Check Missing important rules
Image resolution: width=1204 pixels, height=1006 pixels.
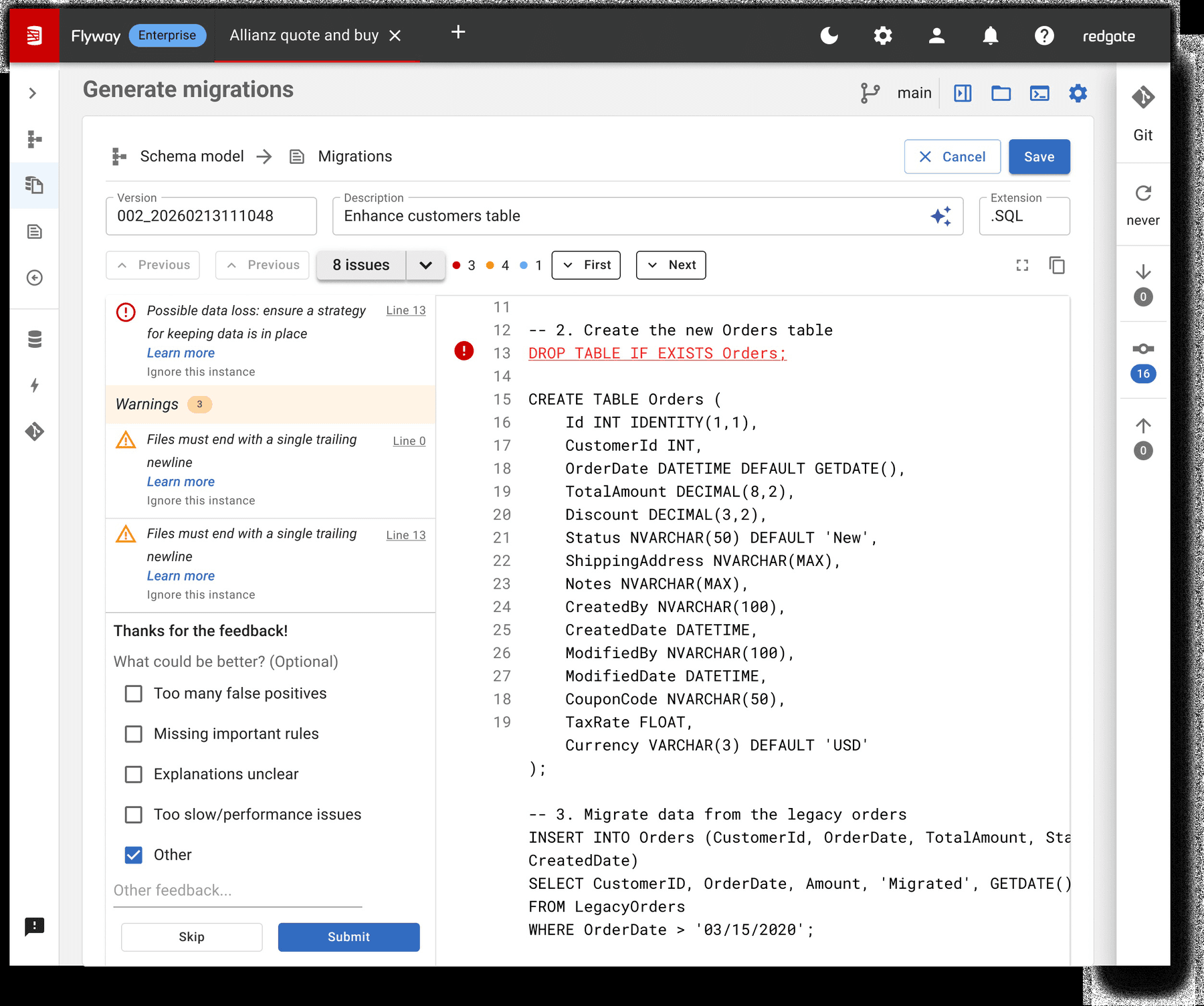[x=134, y=734]
